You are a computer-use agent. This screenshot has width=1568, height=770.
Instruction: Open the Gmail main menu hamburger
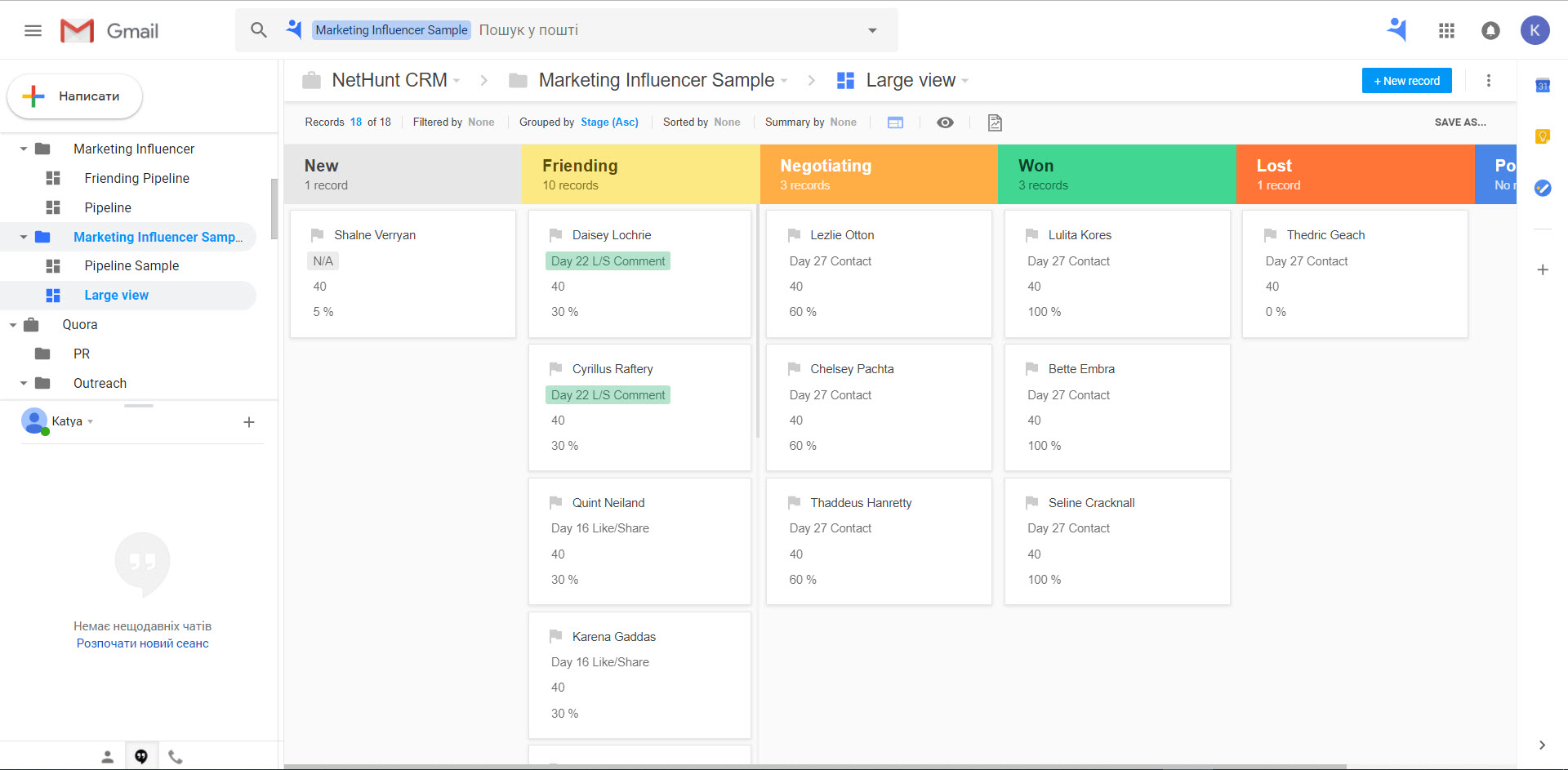[33, 31]
